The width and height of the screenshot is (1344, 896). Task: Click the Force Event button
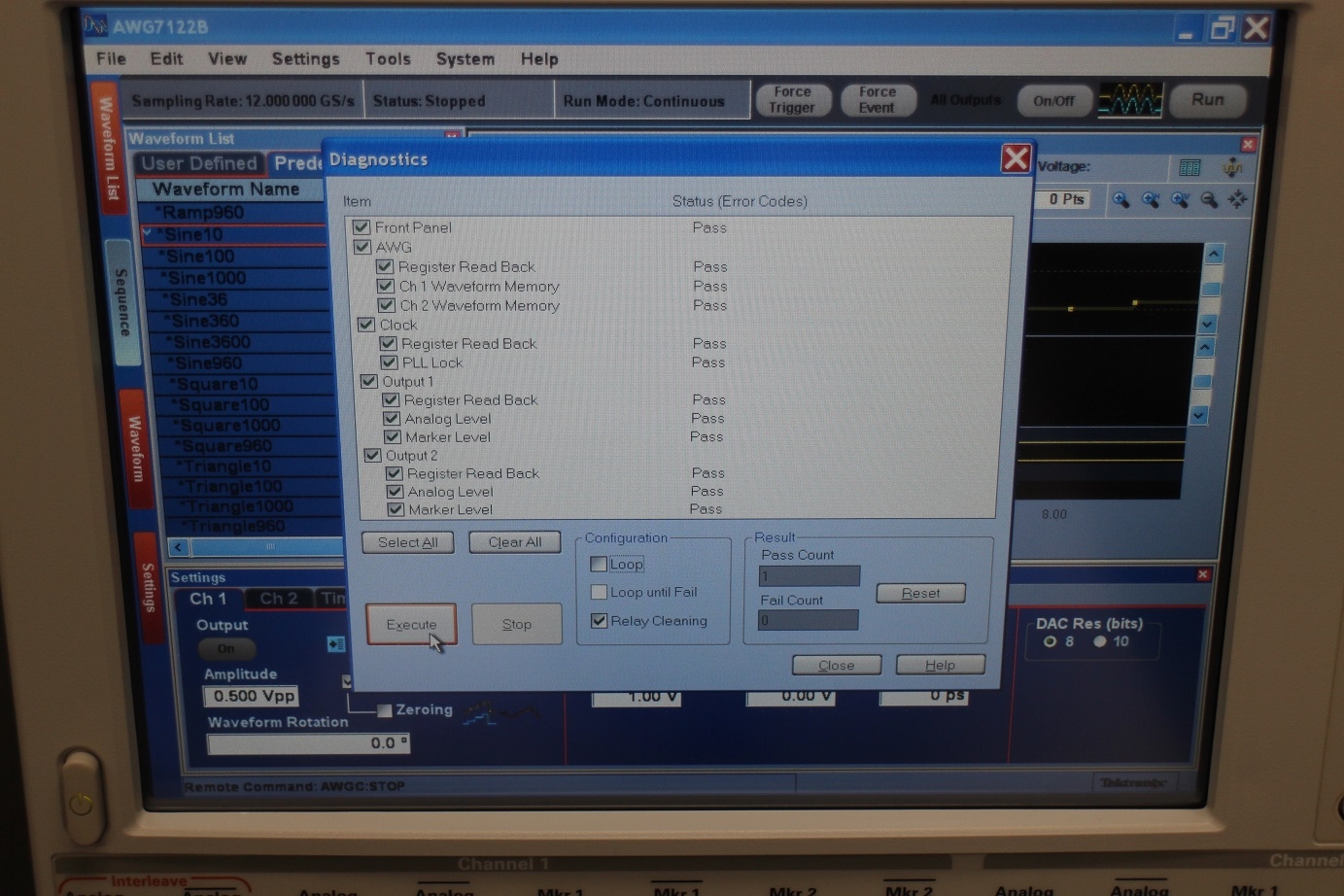point(877,99)
